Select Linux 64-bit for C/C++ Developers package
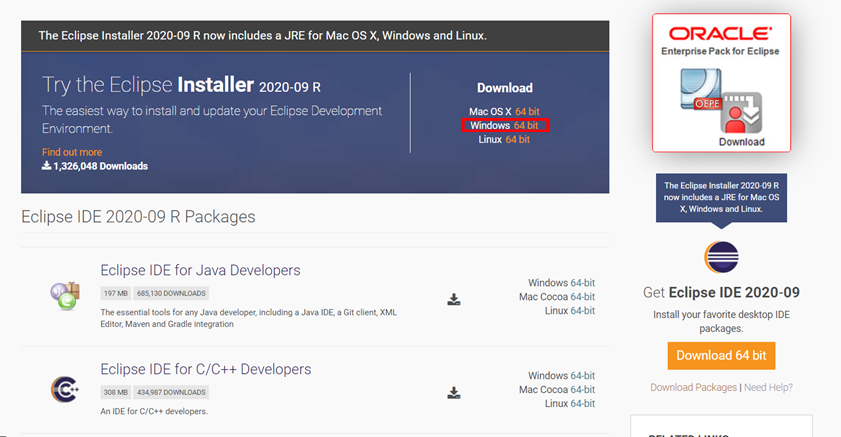This screenshot has height=437, width=841. [x=582, y=403]
